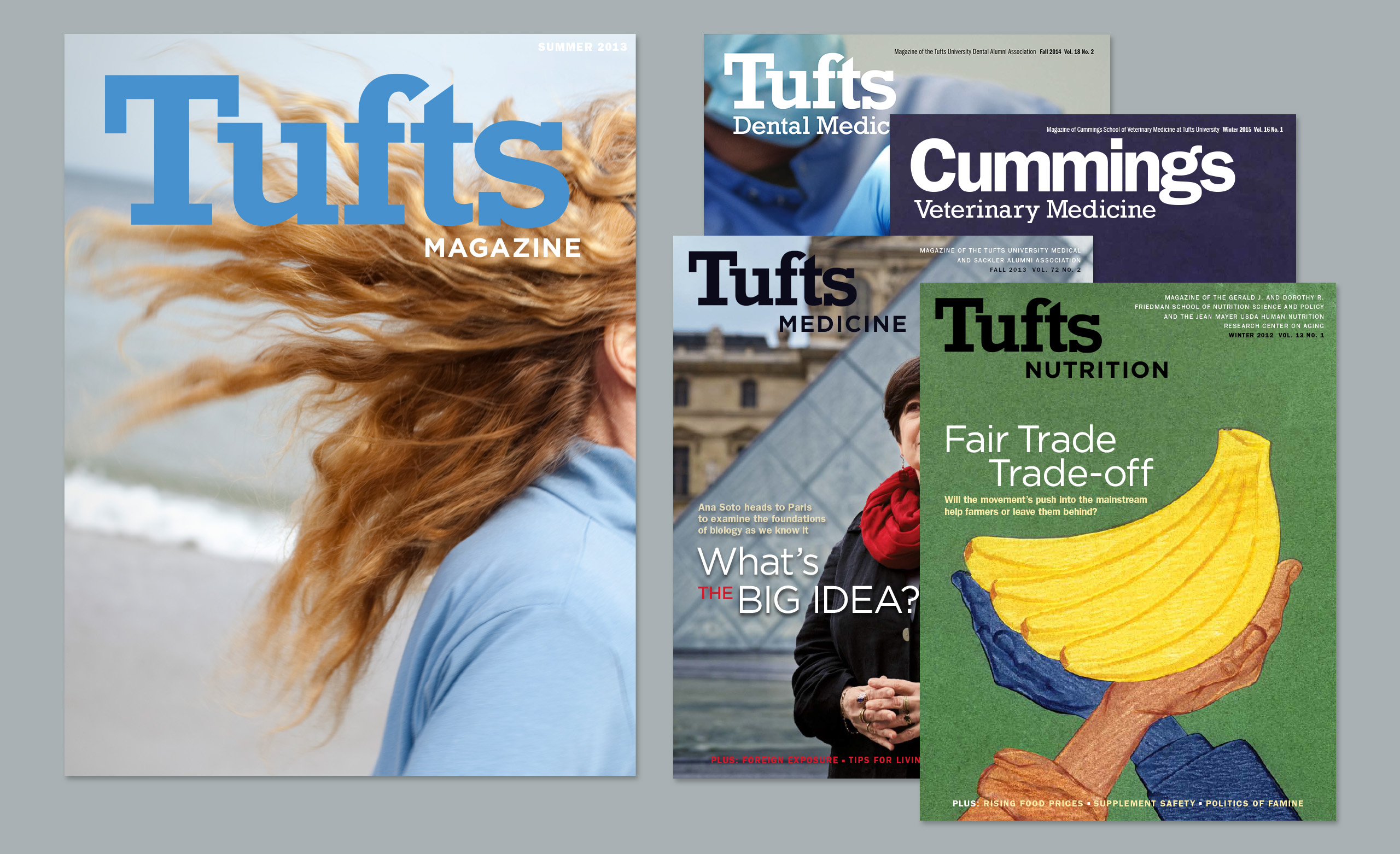This screenshot has width=1400, height=854.
Task: Click the SUMMER 2013 issue date text
Action: coord(582,47)
